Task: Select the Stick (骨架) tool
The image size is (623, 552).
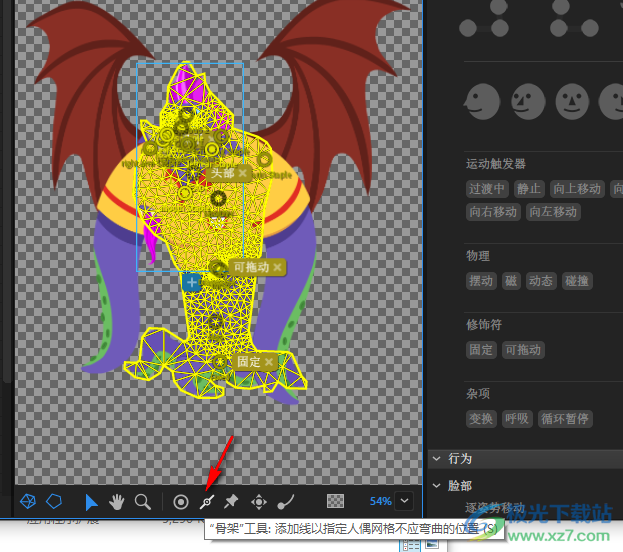Action: point(207,502)
